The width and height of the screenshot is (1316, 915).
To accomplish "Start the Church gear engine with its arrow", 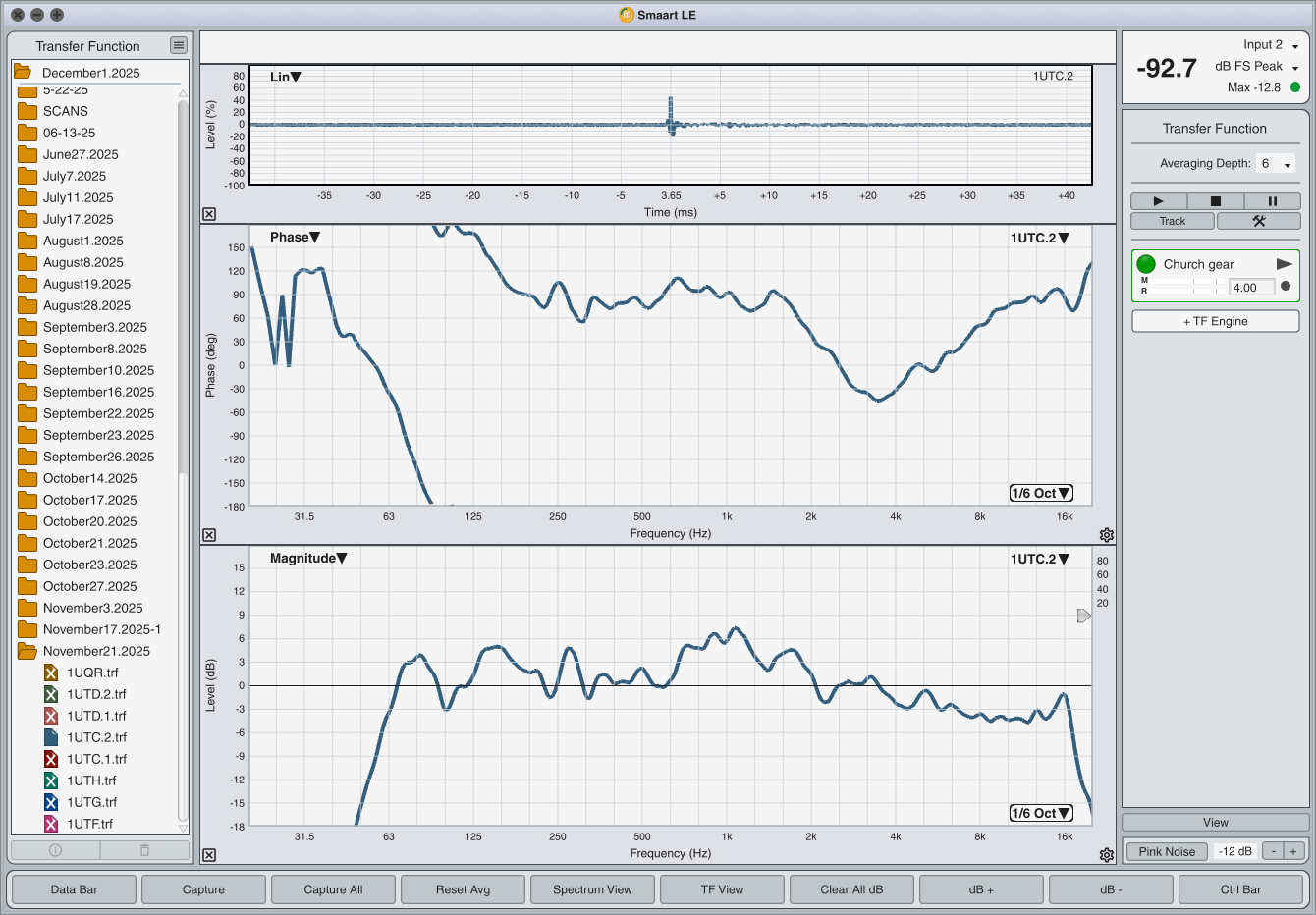I will 1284,264.
